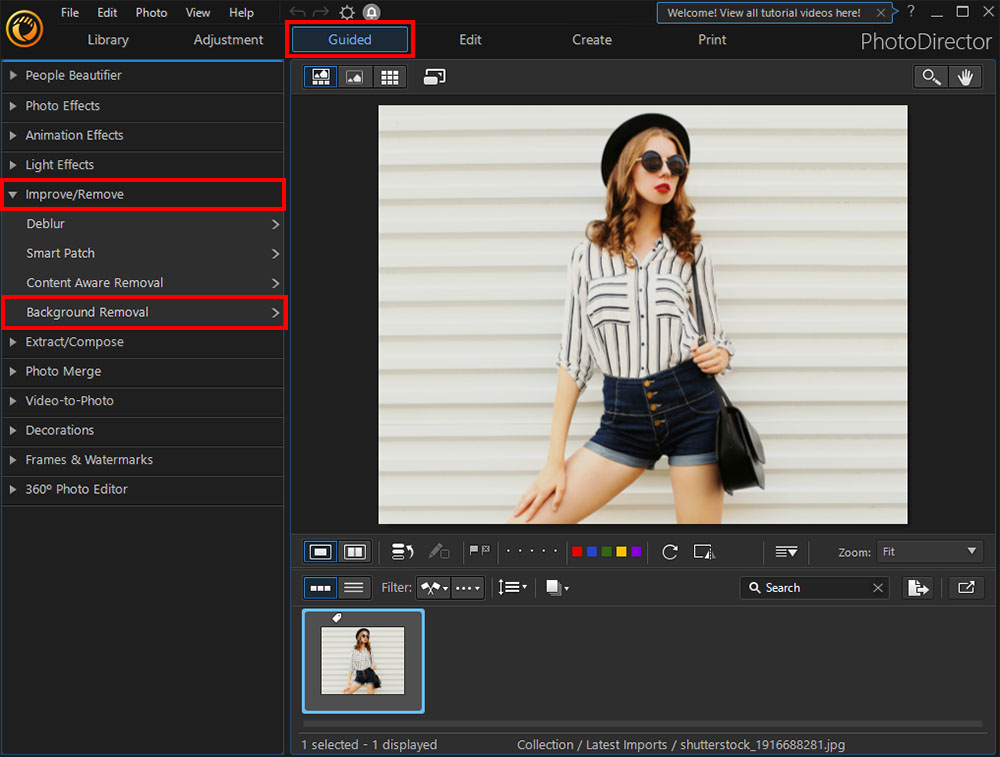Open the Zoom level dropdown

click(929, 552)
